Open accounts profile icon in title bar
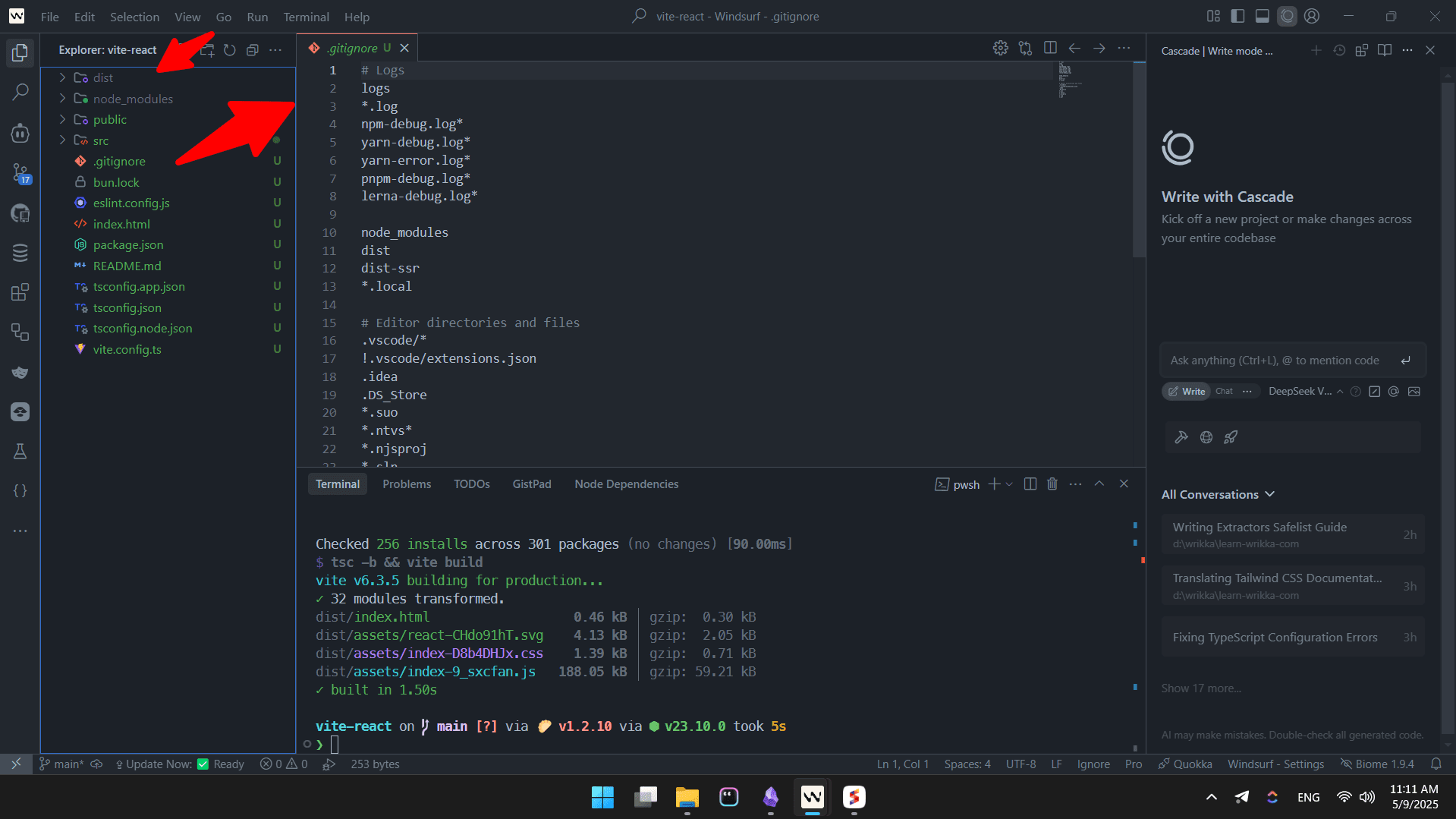1456x819 pixels. 1312,16
